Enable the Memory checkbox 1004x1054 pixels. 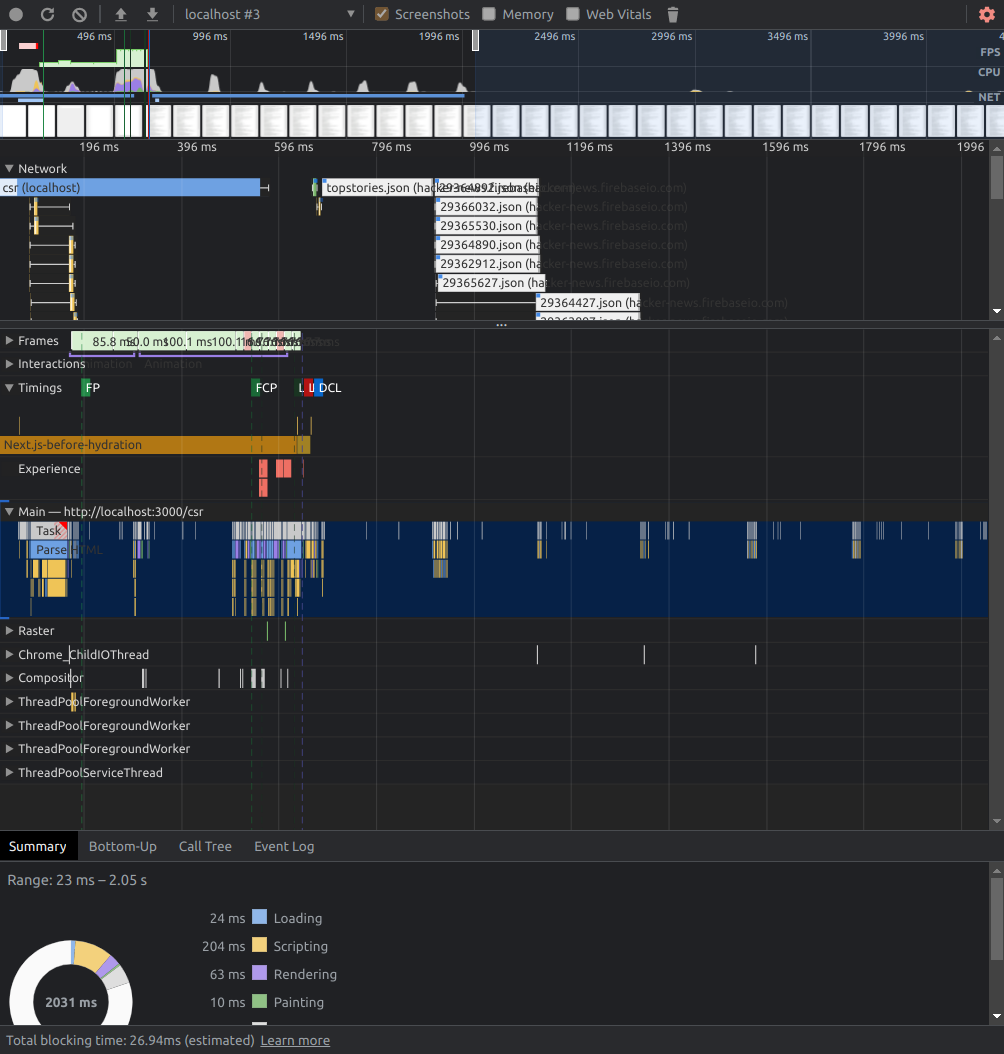[489, 14]
